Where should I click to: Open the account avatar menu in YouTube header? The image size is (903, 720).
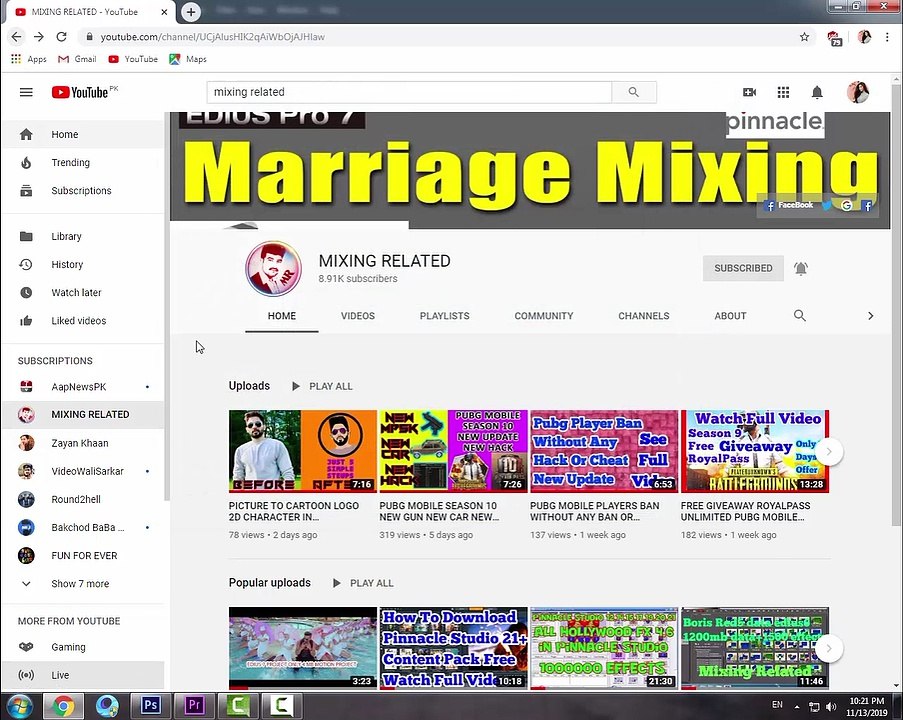point(858,92)
